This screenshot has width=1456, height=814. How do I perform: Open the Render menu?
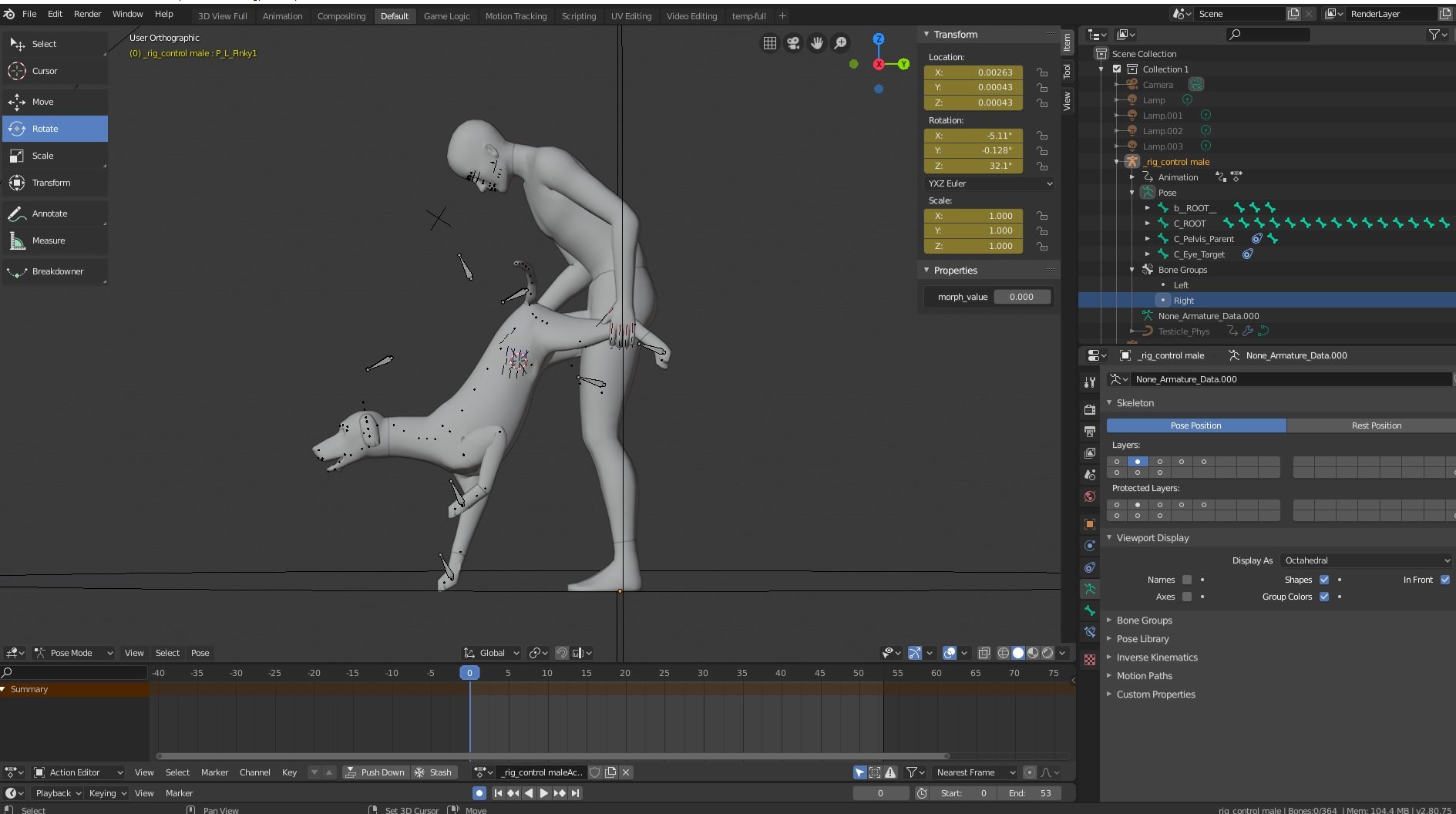point(87,14)
